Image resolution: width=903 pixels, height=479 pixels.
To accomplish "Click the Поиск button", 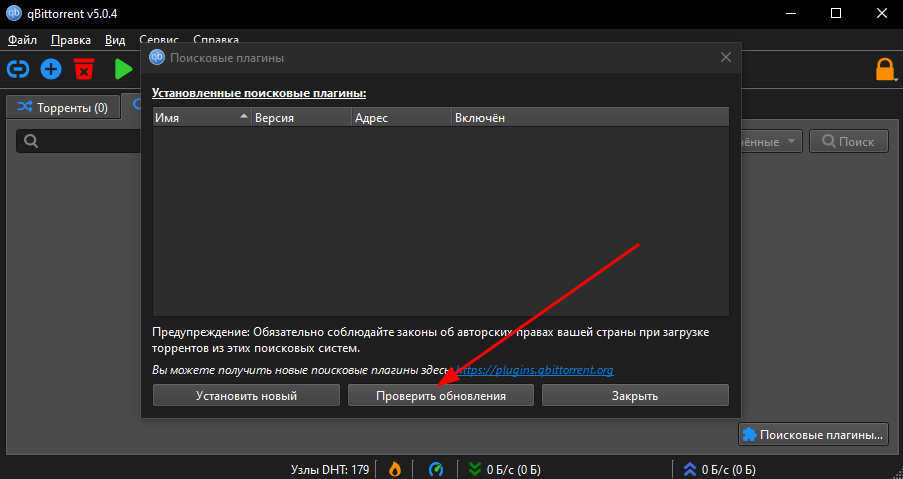I will pos(848,141).
